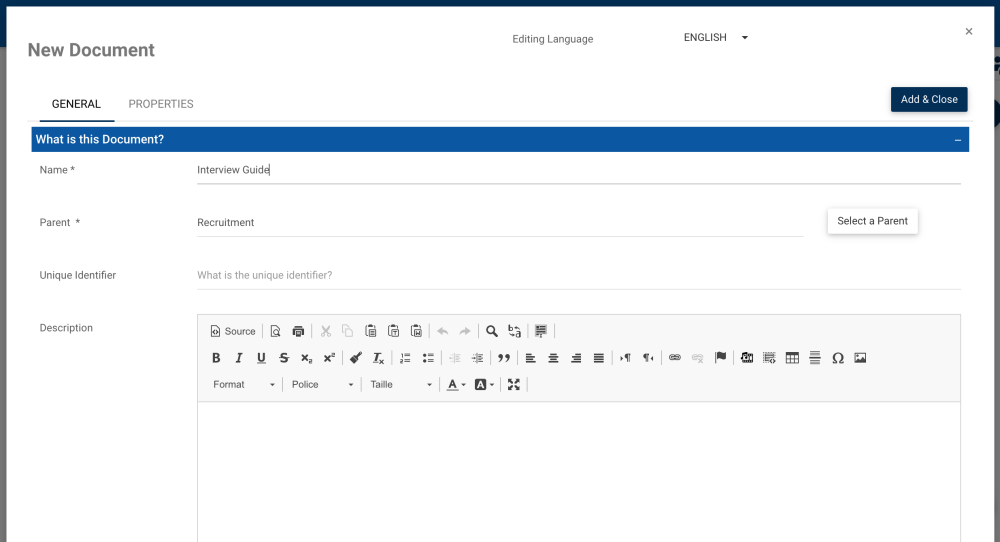Insert a bulleted list
Screen dimensions: 1000x542
[428, 358]
